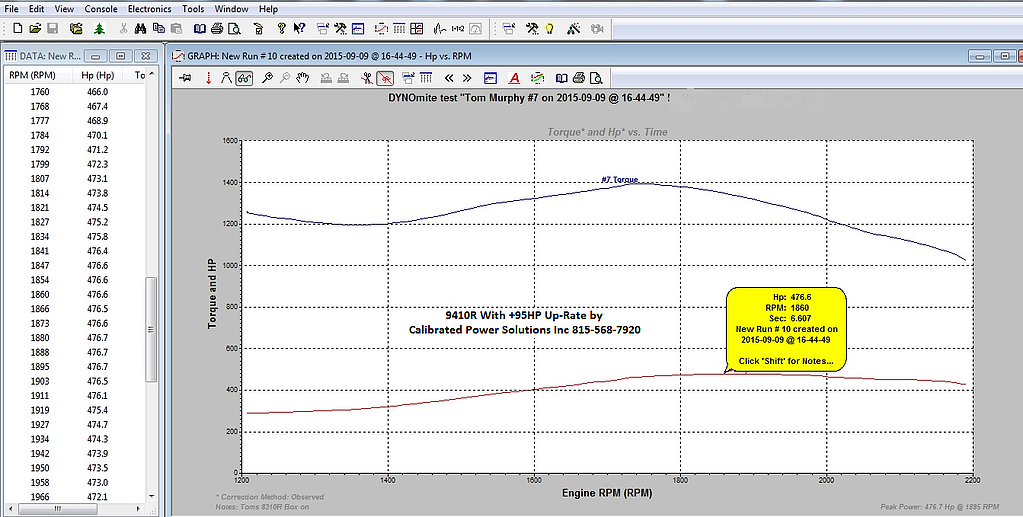Click the data list vertical scrollbar thumb
1023x517 pixels.
point(151,330)
